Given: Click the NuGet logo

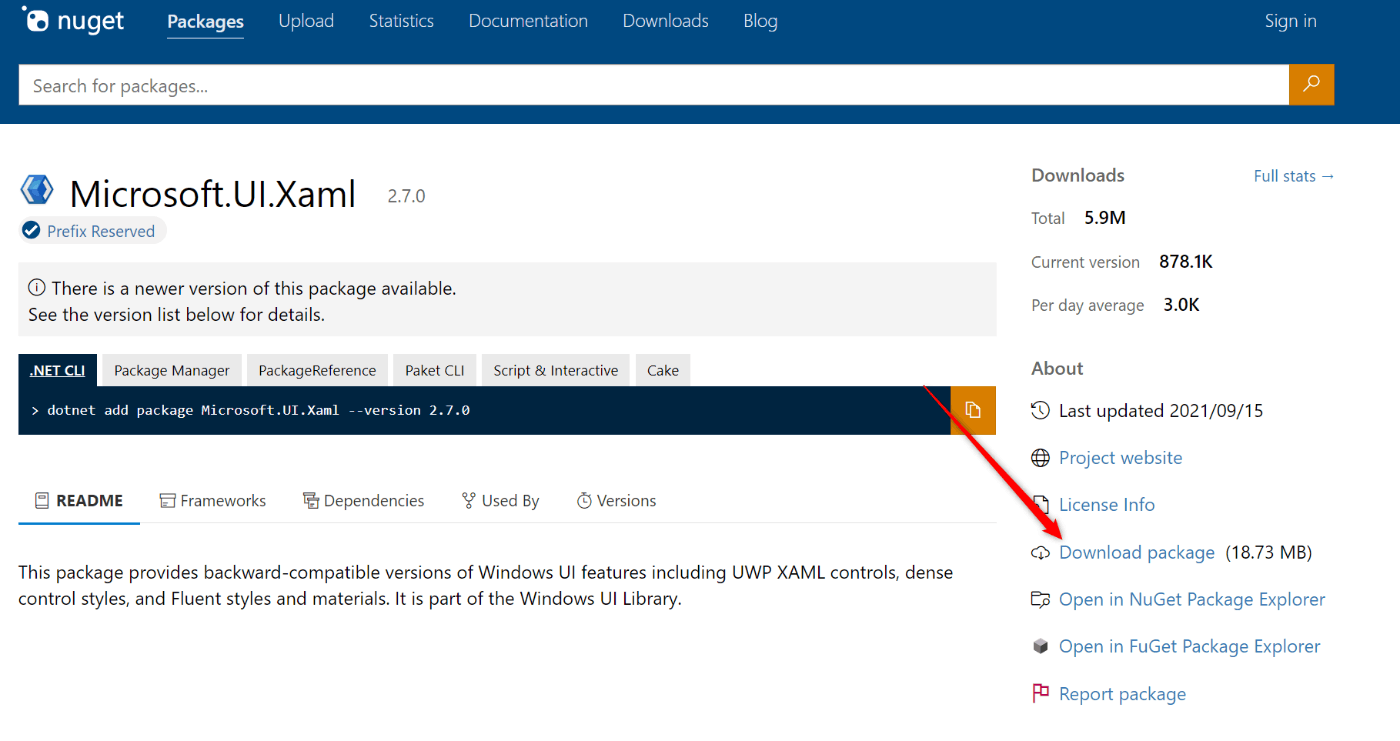Looking at the screenshot, I should (73, 21).
